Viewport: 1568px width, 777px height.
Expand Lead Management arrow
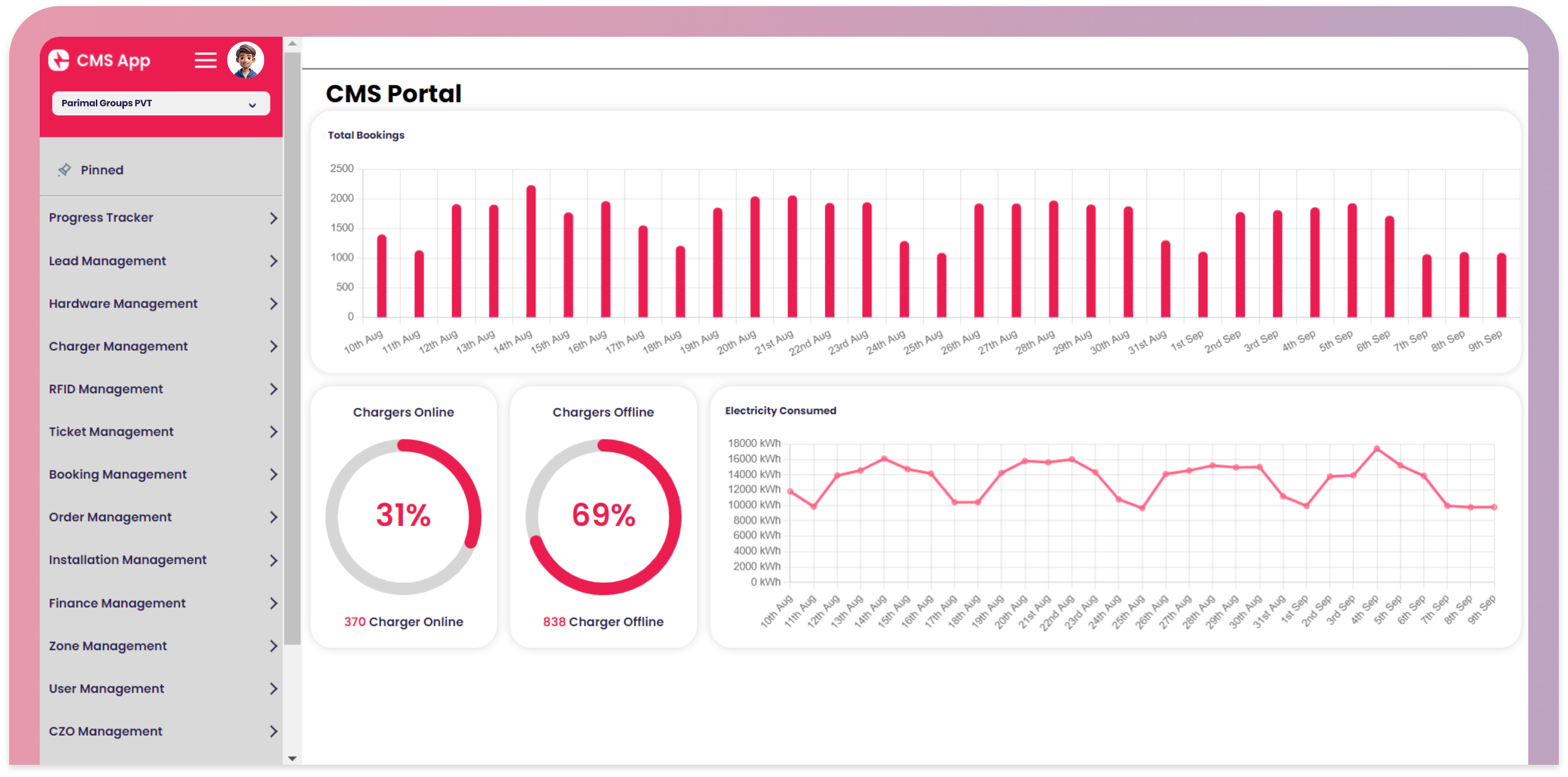273,261
